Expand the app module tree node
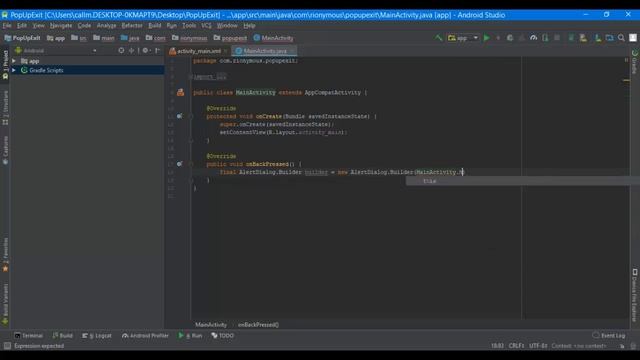 14,61
